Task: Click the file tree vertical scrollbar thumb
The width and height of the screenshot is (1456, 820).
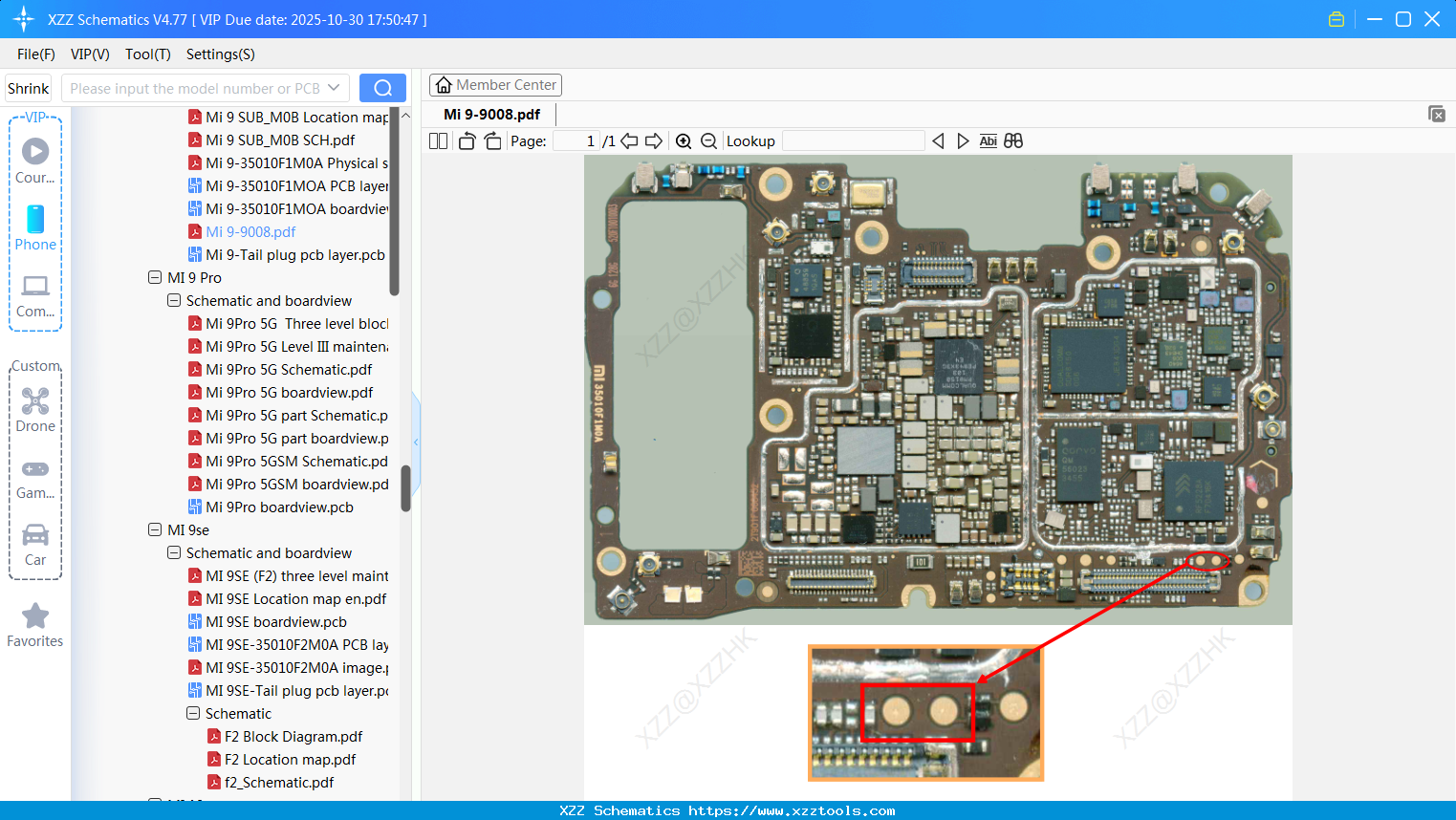Action: pos(405,487)
